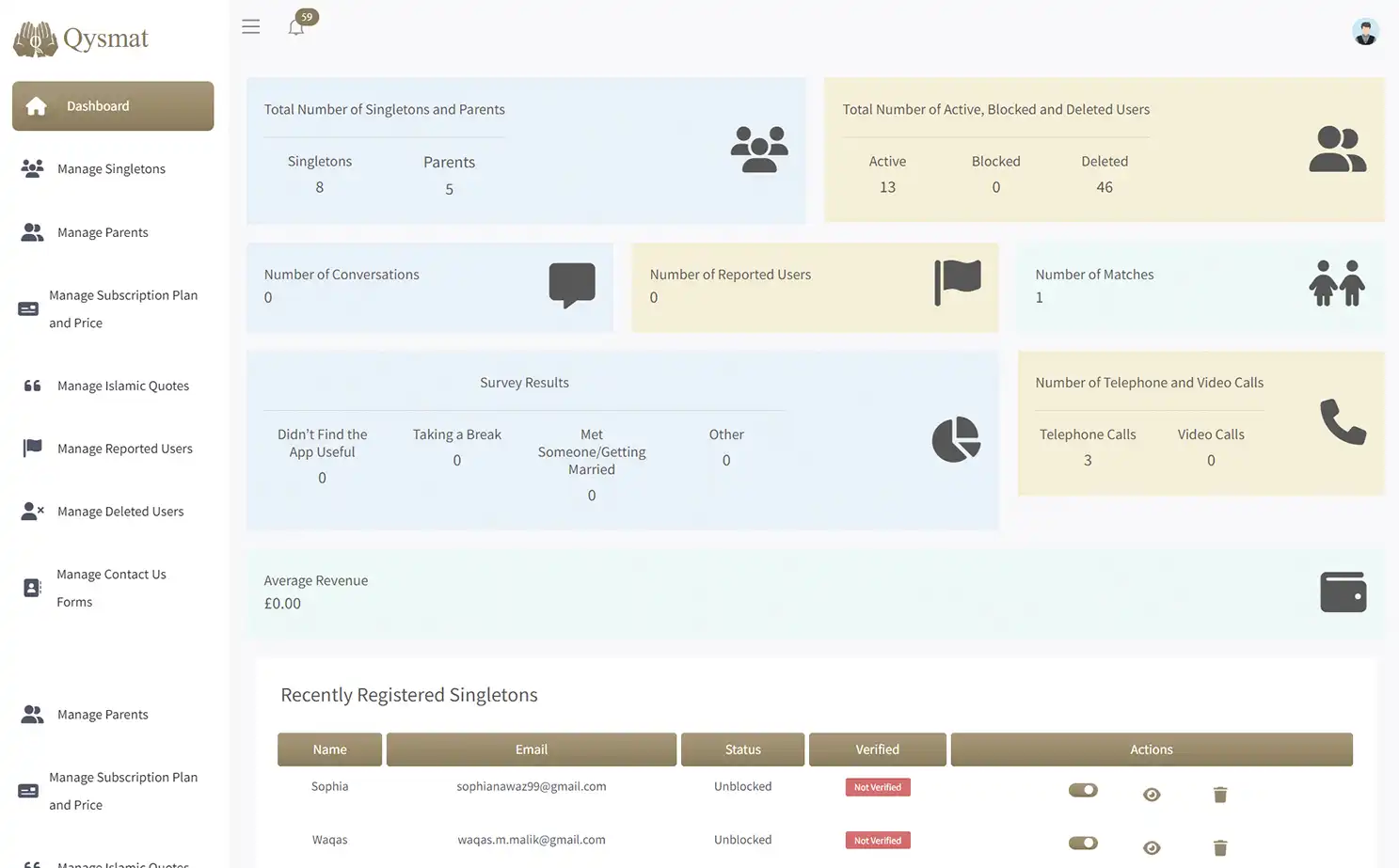
Task: View Sophia's details via the eye icon
Action: click(x=1152, y=795)
